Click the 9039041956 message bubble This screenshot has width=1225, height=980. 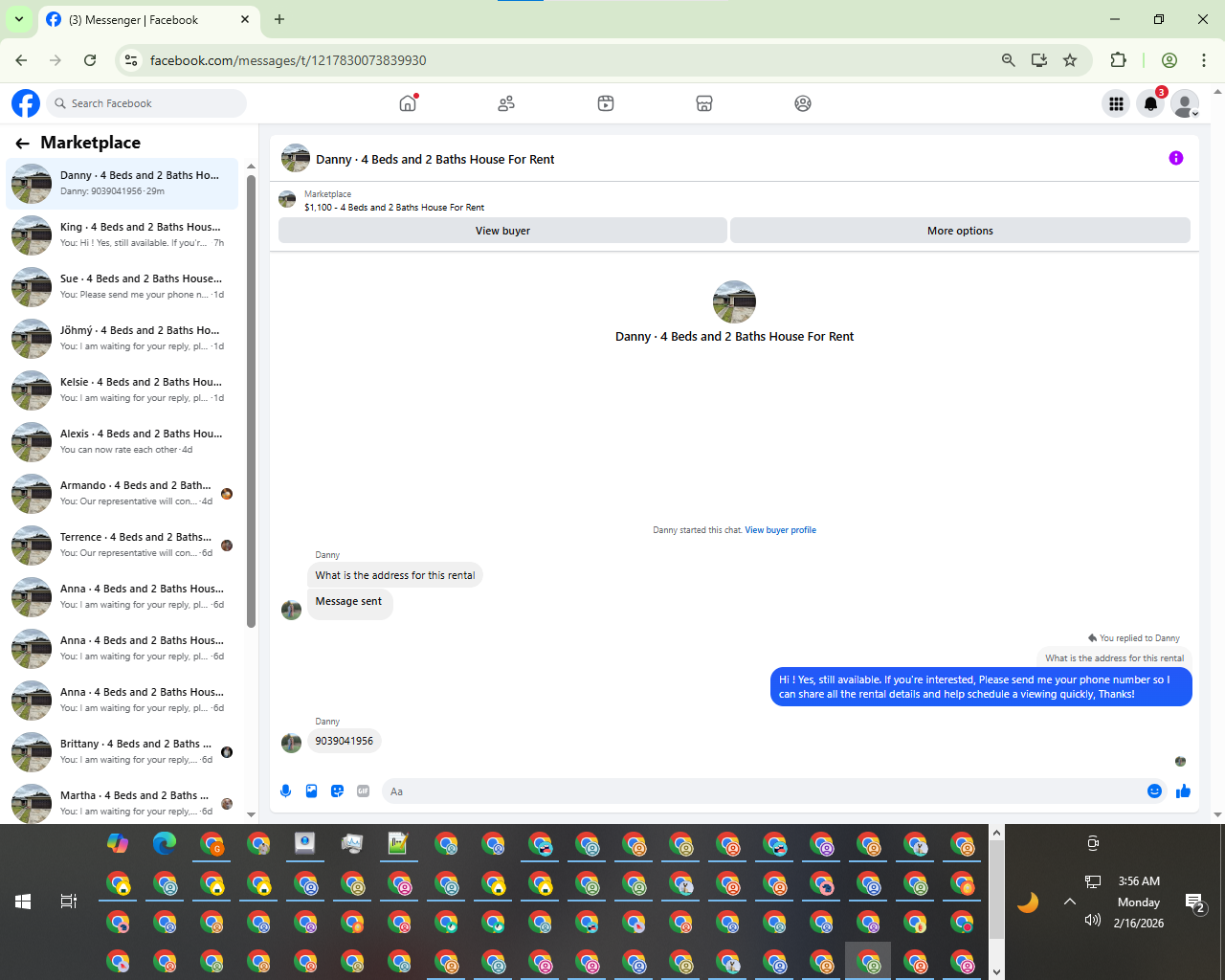coord(345,741)
